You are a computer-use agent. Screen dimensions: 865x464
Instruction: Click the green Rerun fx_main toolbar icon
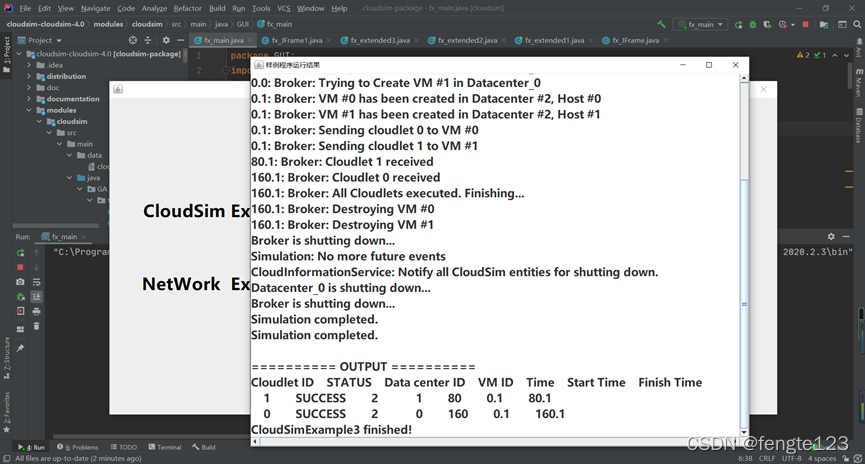pyautogui.click(x=738, y=24)
